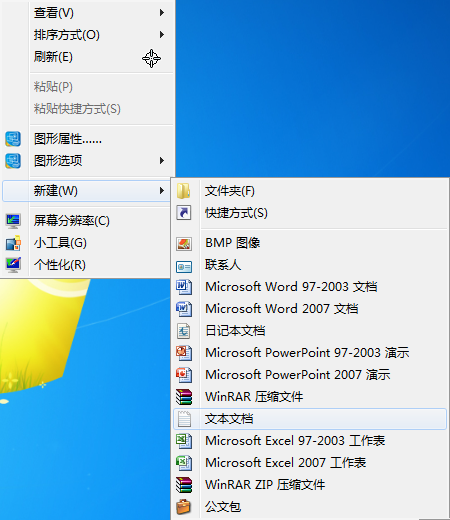450x520 pixels.
Task: Click the Word 2007 文档 icon
Action: click(184, 309)
